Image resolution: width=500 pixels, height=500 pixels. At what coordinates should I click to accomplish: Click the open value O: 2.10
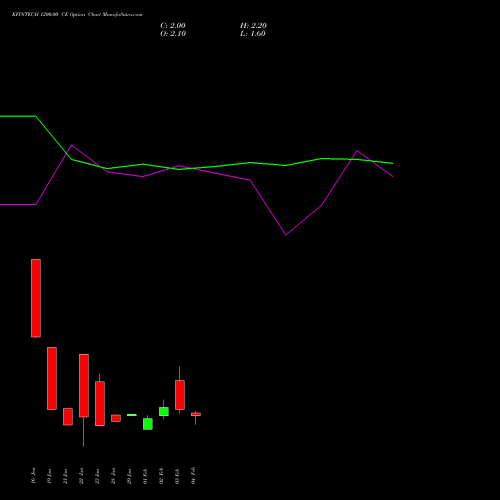(x=173, y=34)
